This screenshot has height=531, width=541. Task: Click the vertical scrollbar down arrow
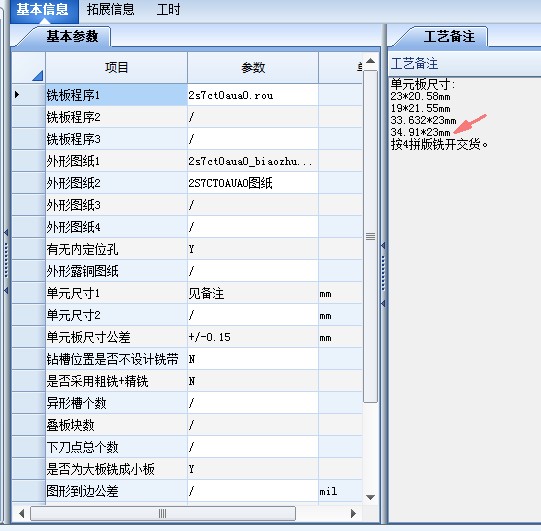click(x=370, y=497)
